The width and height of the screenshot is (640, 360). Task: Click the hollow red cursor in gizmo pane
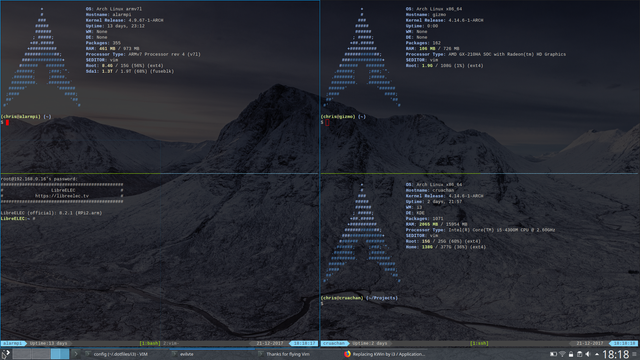327,122
